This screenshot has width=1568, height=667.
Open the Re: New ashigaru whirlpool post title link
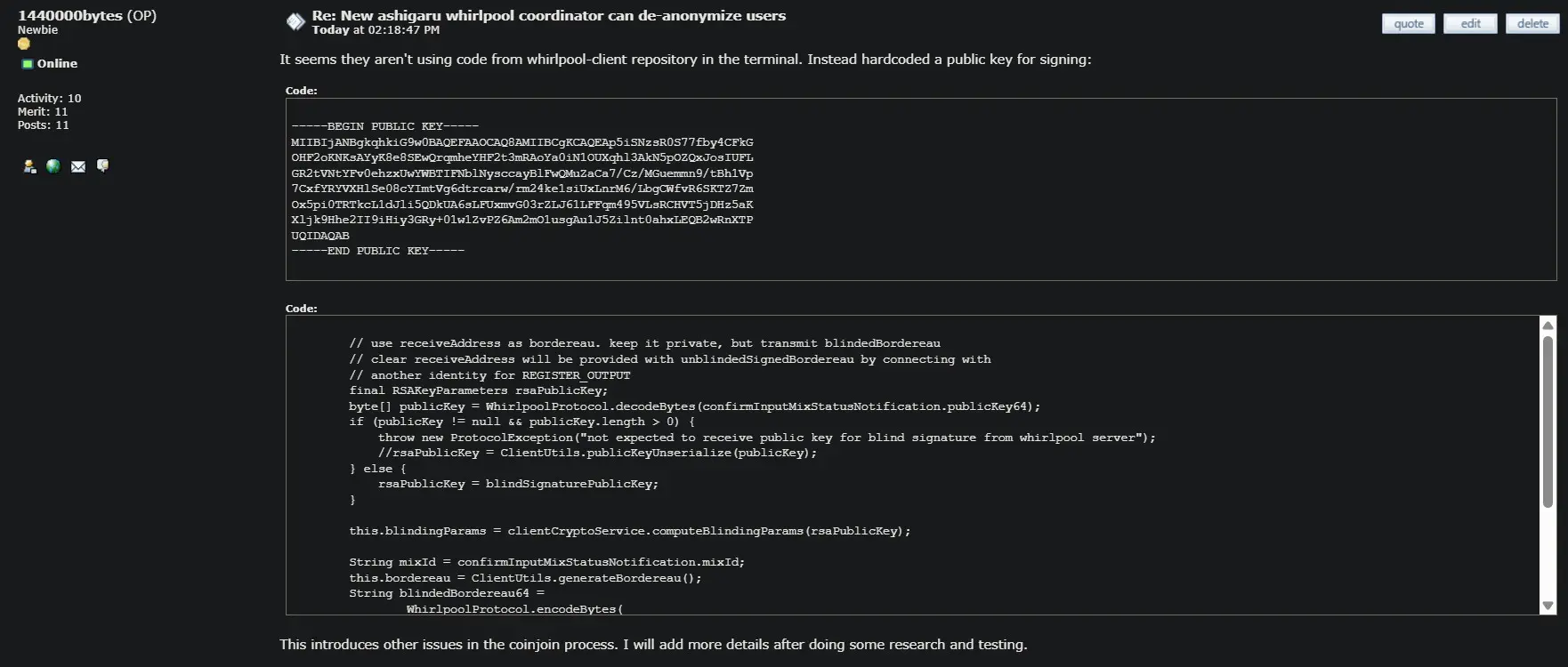(x=548, y=15)
